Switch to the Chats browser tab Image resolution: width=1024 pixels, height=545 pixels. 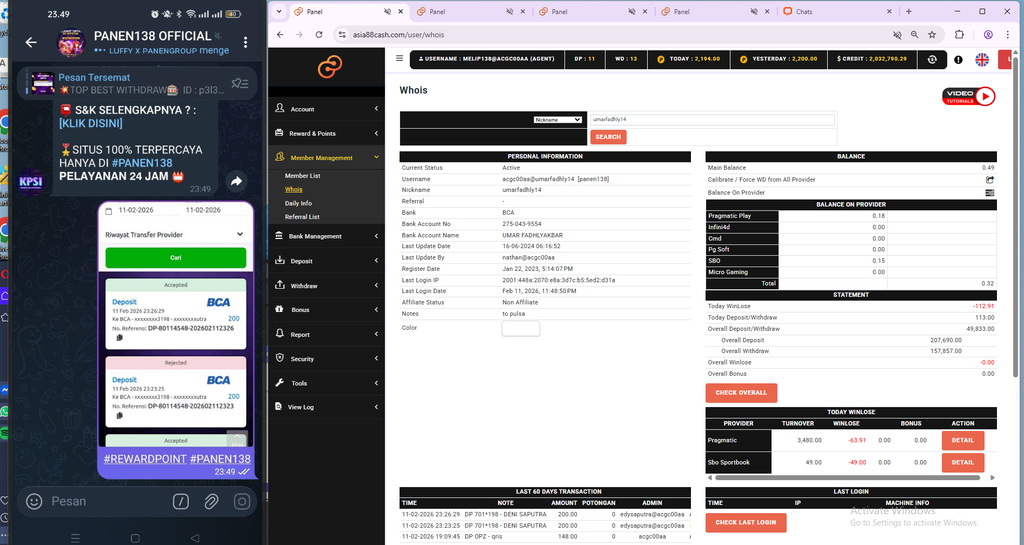click(838, 11)
